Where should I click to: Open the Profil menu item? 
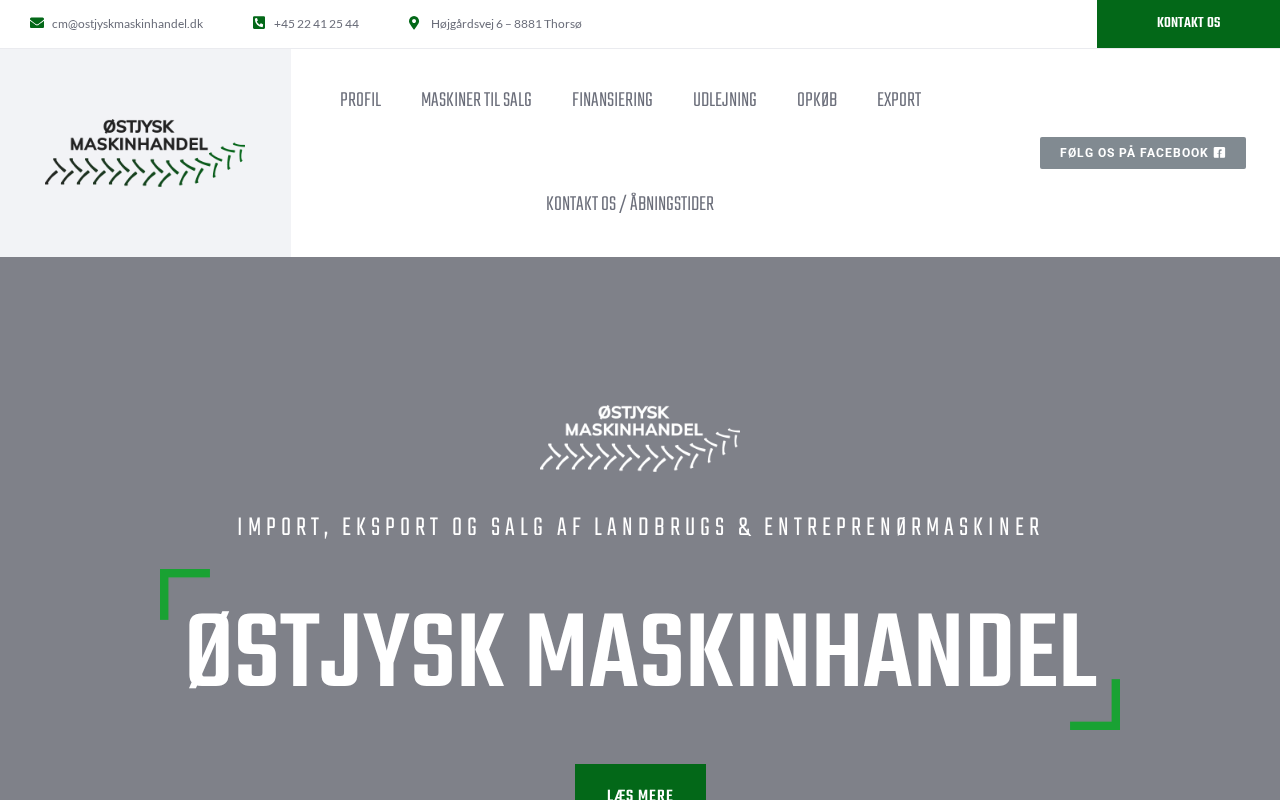pyautogui.click(x=360, y=101)
